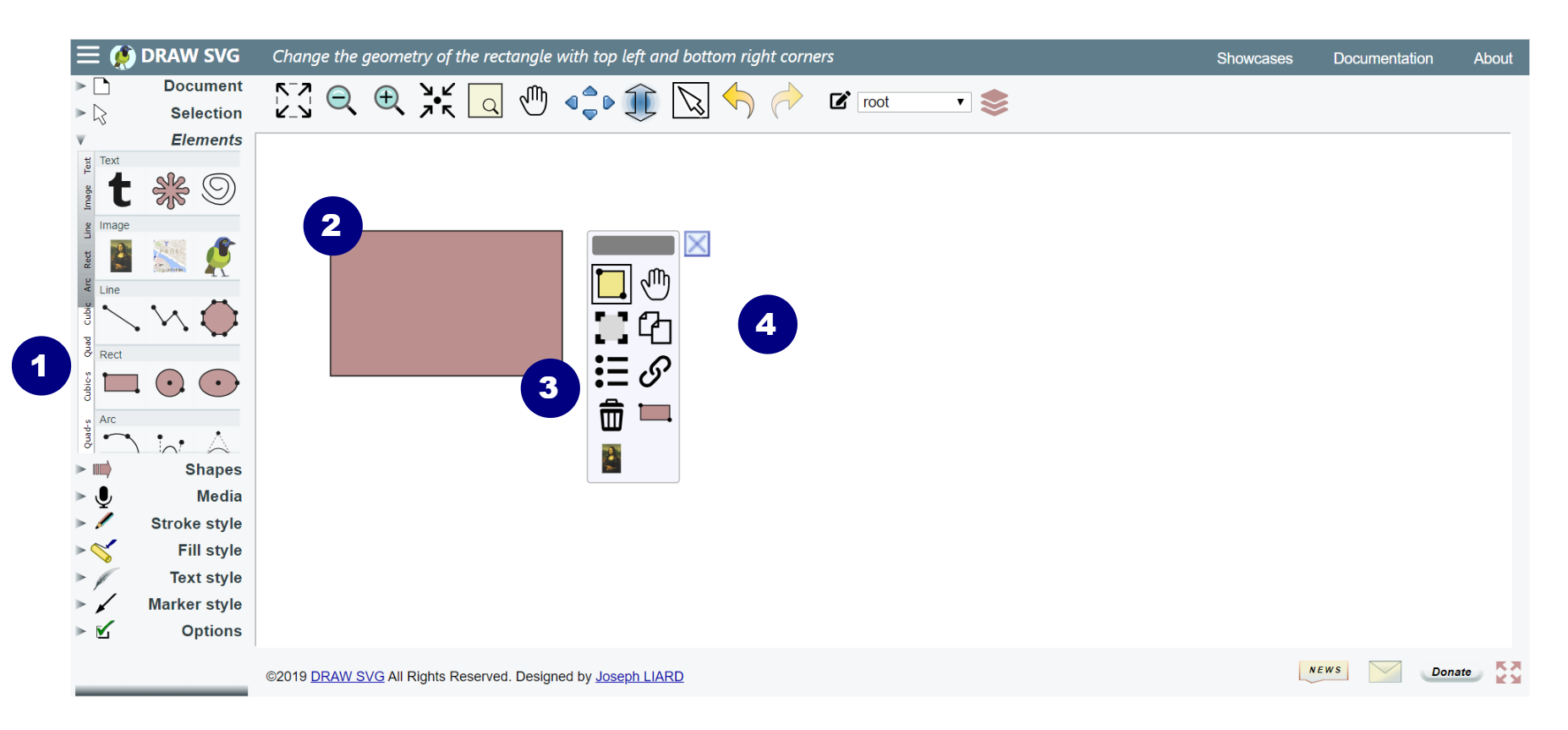Toggle fullscreen with red arrows icon
1568x730 pixels.
(1508, 672)
